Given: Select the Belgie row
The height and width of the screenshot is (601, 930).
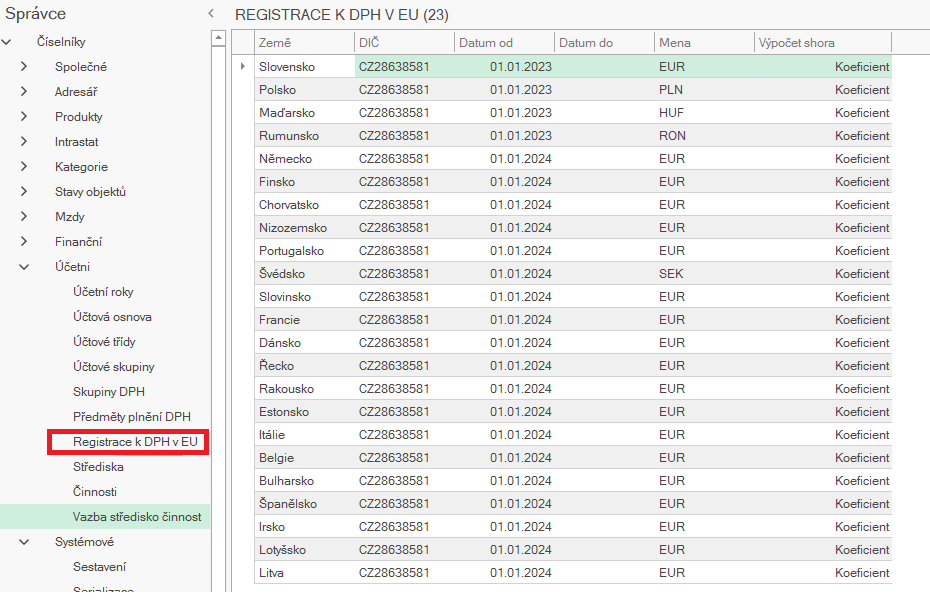Looking at the screenshot, I should 573,457.
